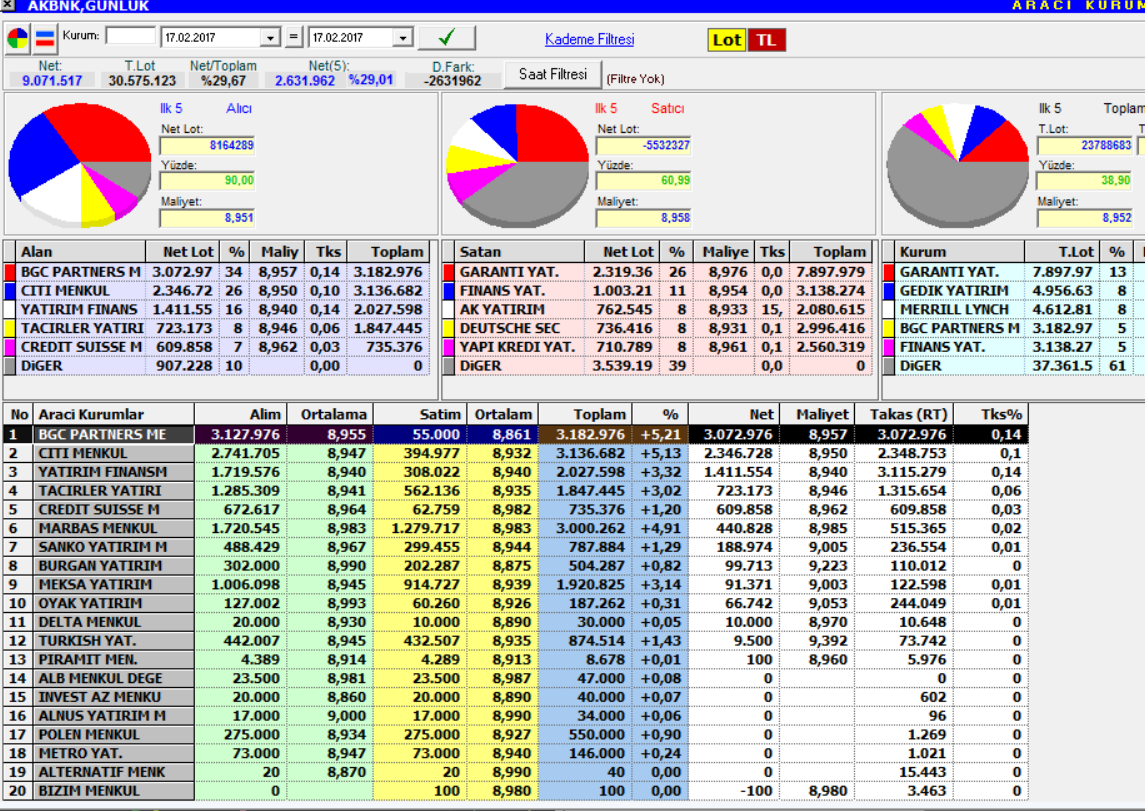Select the YATIRIM FINANSM row

(x=516, y=472)
